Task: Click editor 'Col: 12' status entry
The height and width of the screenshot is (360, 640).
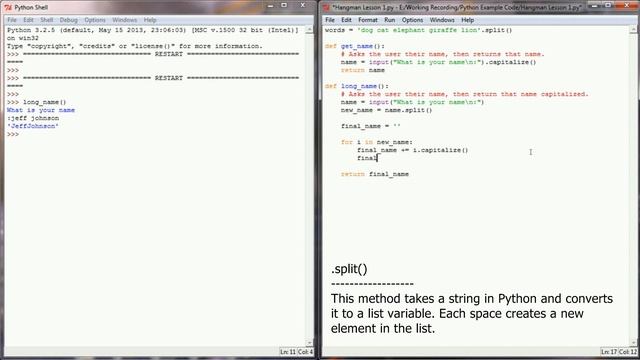Action: [x=628, y=351]
